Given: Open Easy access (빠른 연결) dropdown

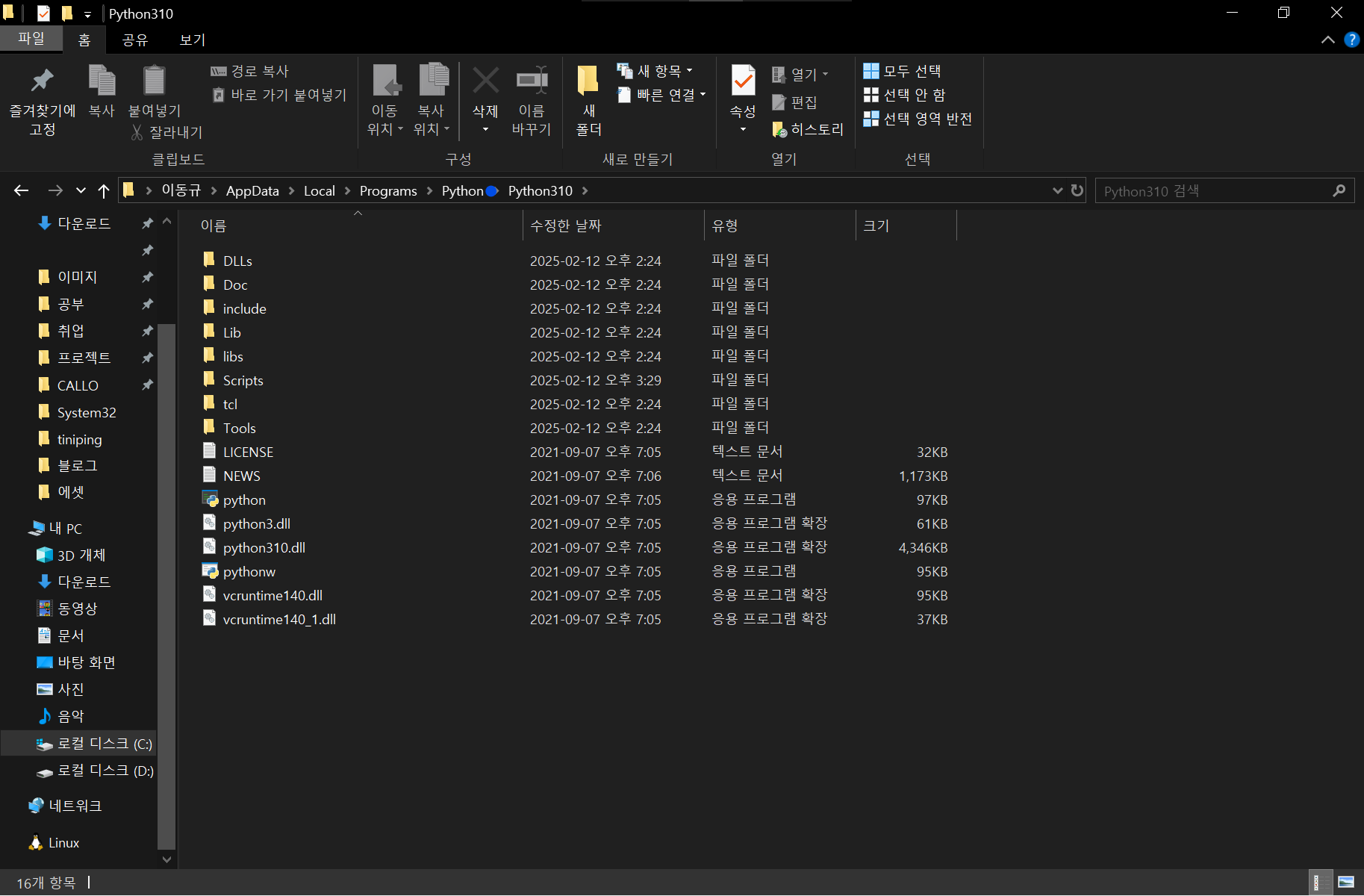Looking at the screenshot, I should (661, 95).
